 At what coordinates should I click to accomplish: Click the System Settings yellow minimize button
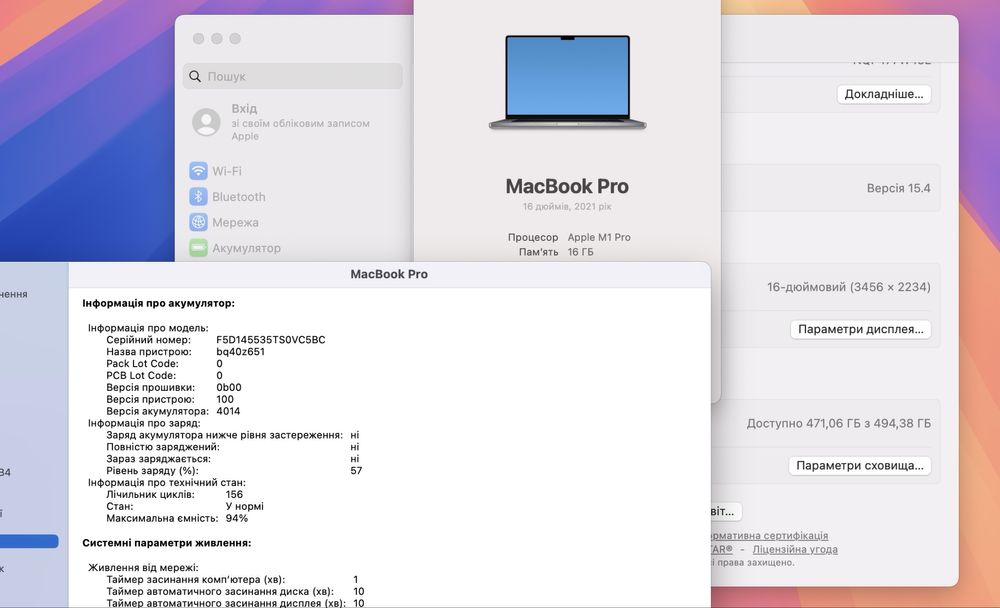[217, 39]
